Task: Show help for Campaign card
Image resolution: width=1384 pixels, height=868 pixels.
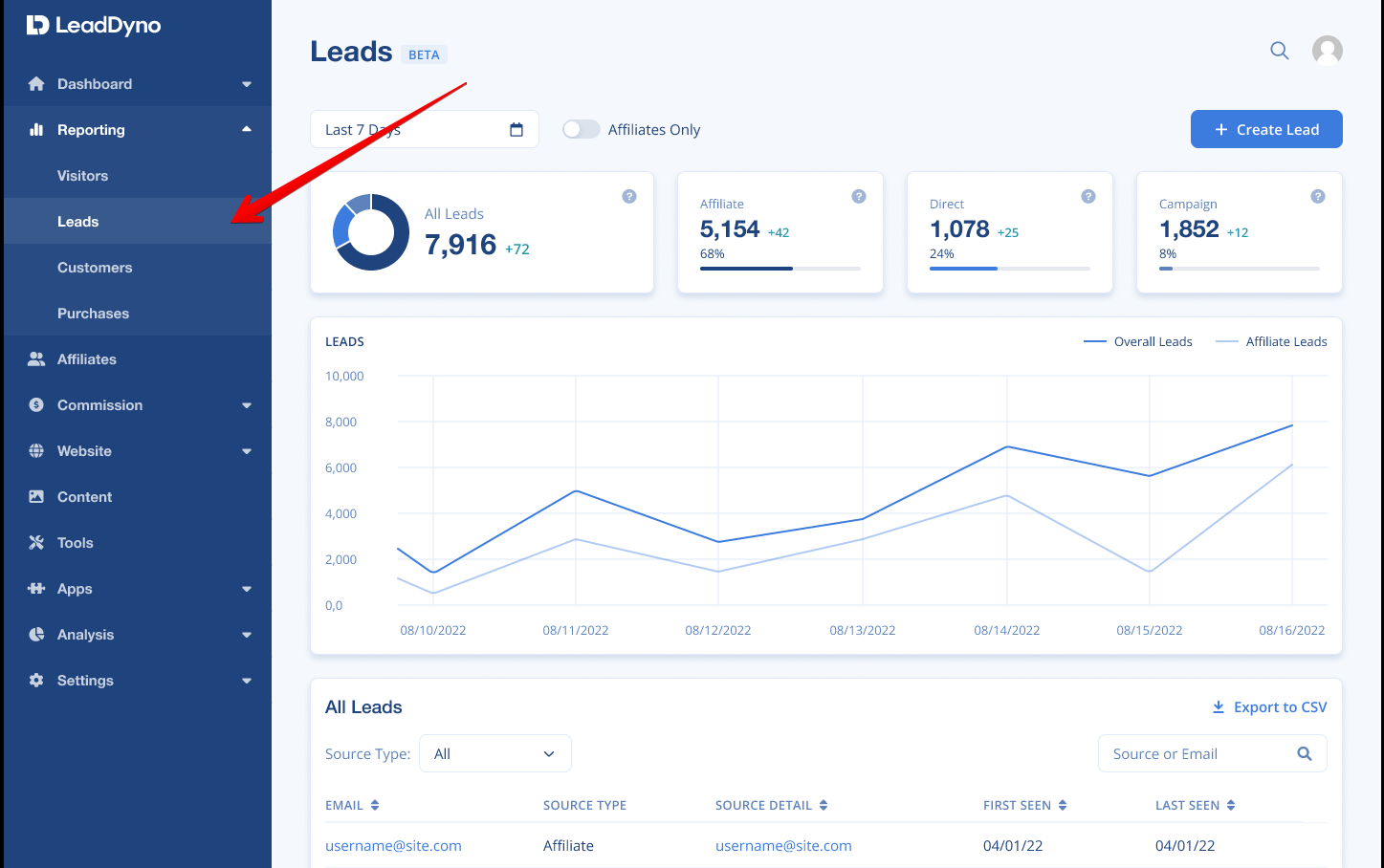Action: tap(1318, 196)
